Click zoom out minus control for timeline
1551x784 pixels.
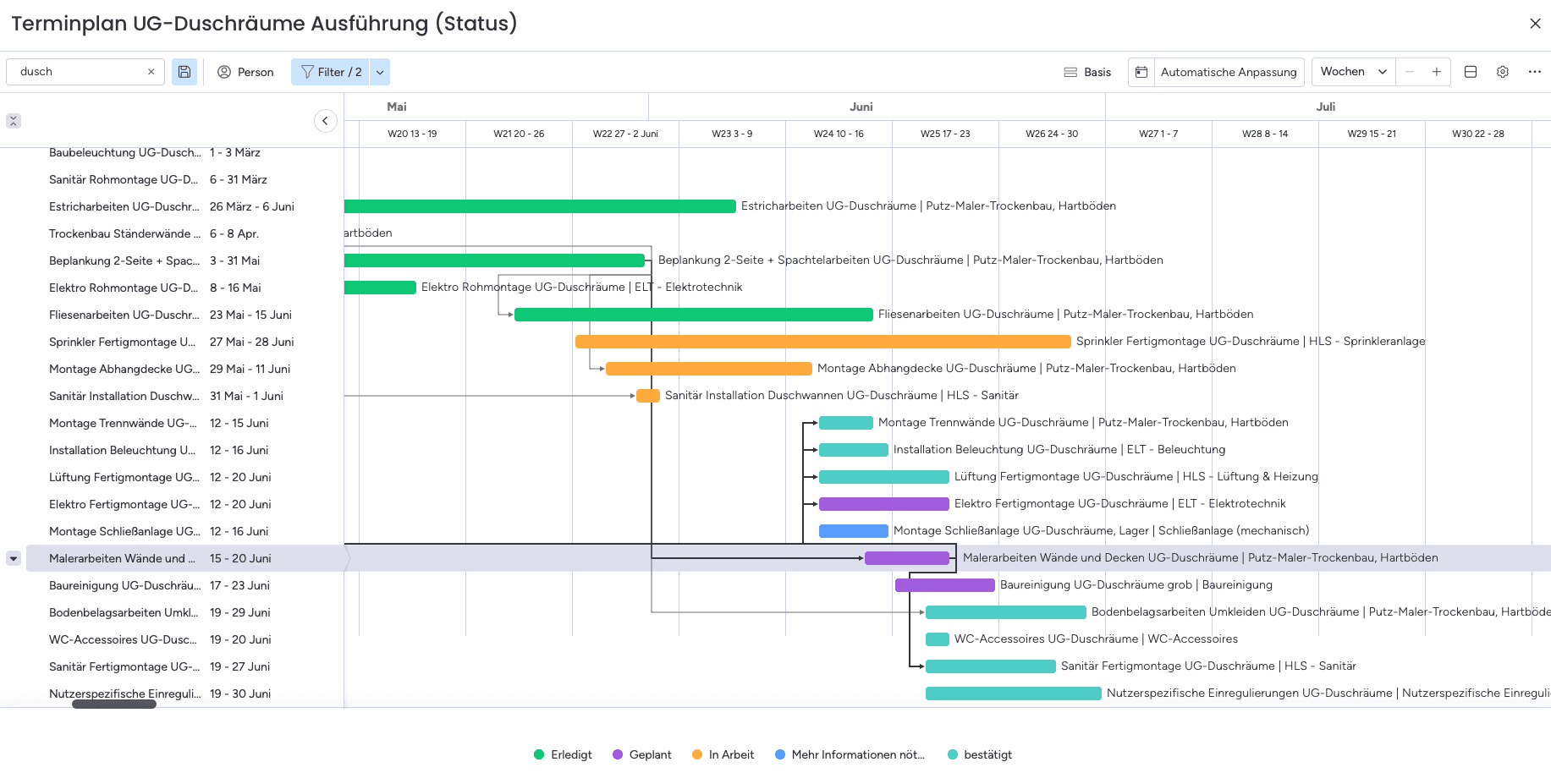pyautogui.click(x=1408, y=72)
